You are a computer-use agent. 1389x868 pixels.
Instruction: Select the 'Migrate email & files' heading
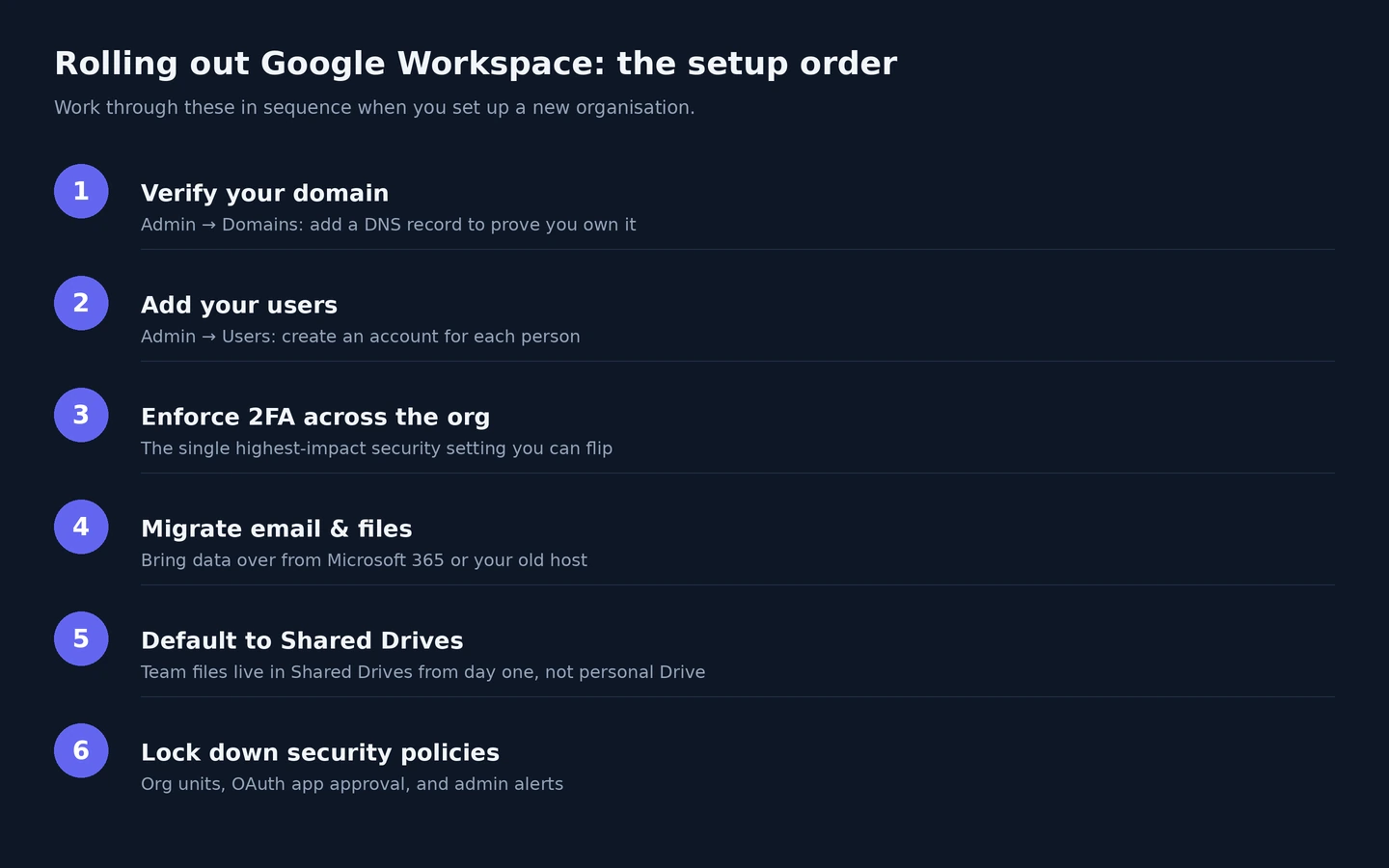click(x=277, y=529)
